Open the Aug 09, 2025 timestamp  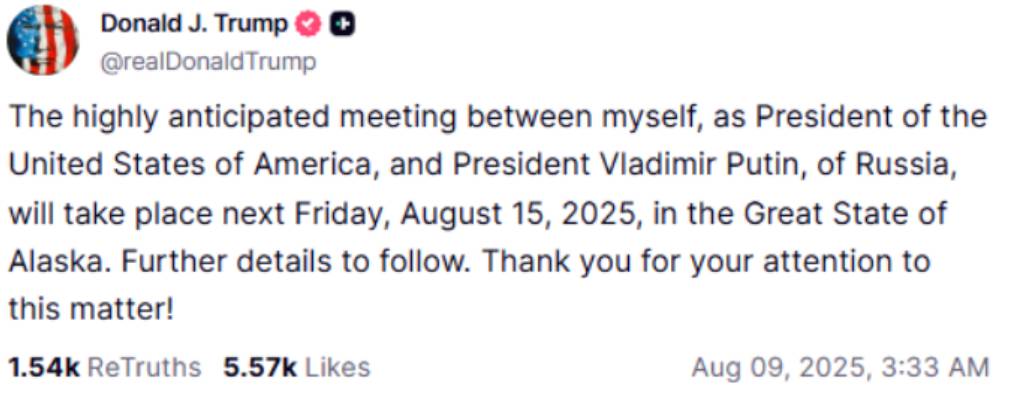780,367
